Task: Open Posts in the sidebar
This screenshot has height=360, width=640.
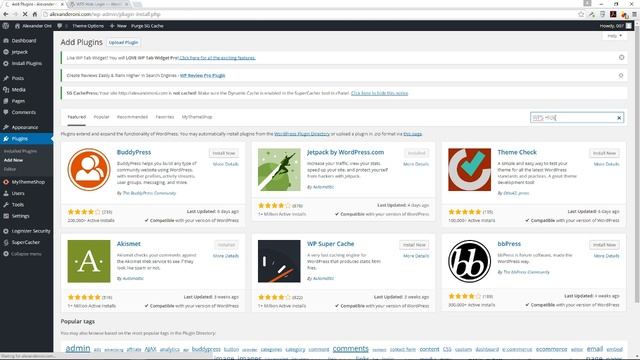Action: click(x=18, y=78)
